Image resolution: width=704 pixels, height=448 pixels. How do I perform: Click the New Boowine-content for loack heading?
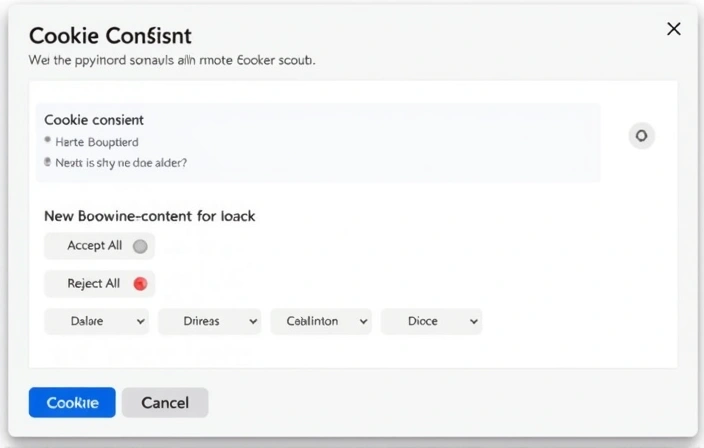pyautogui.click(x=150, y=216)
